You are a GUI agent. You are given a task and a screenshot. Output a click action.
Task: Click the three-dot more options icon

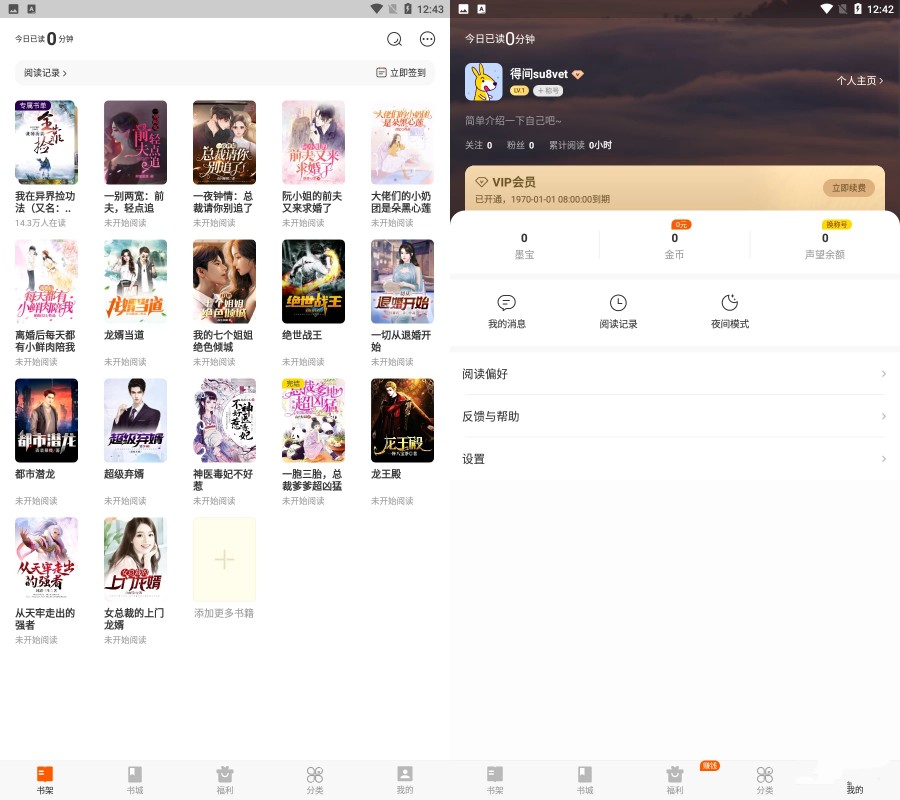(427, 39)
